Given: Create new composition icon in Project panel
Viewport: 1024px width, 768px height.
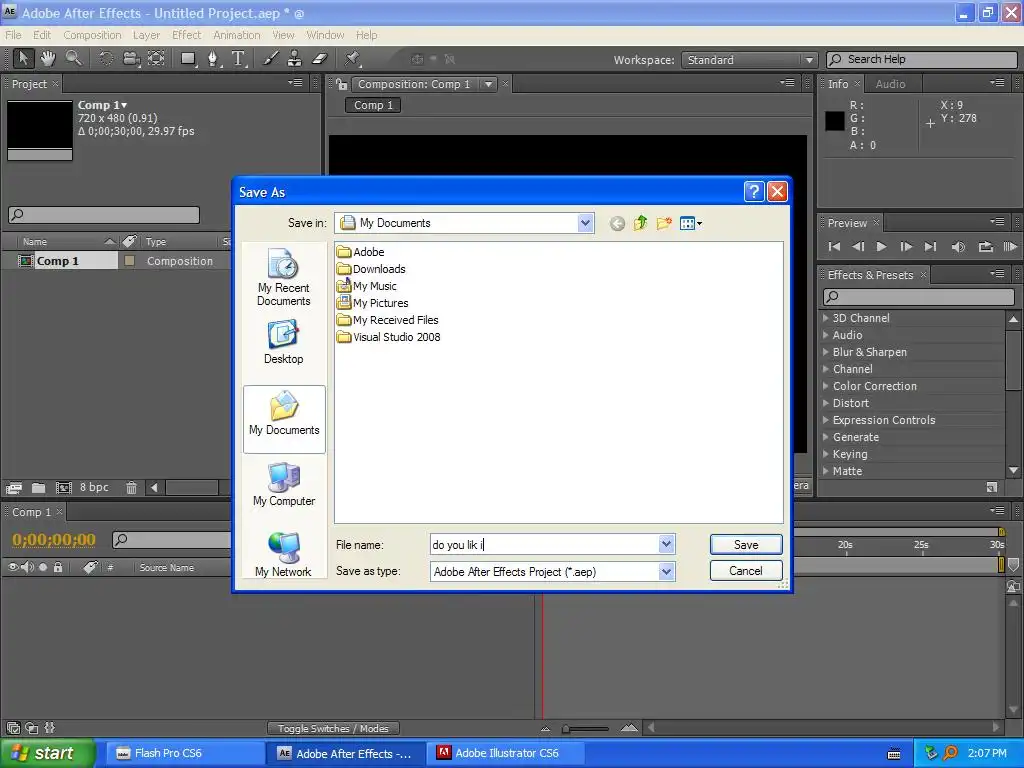Looking at the screenshot, I should (63, 487).
